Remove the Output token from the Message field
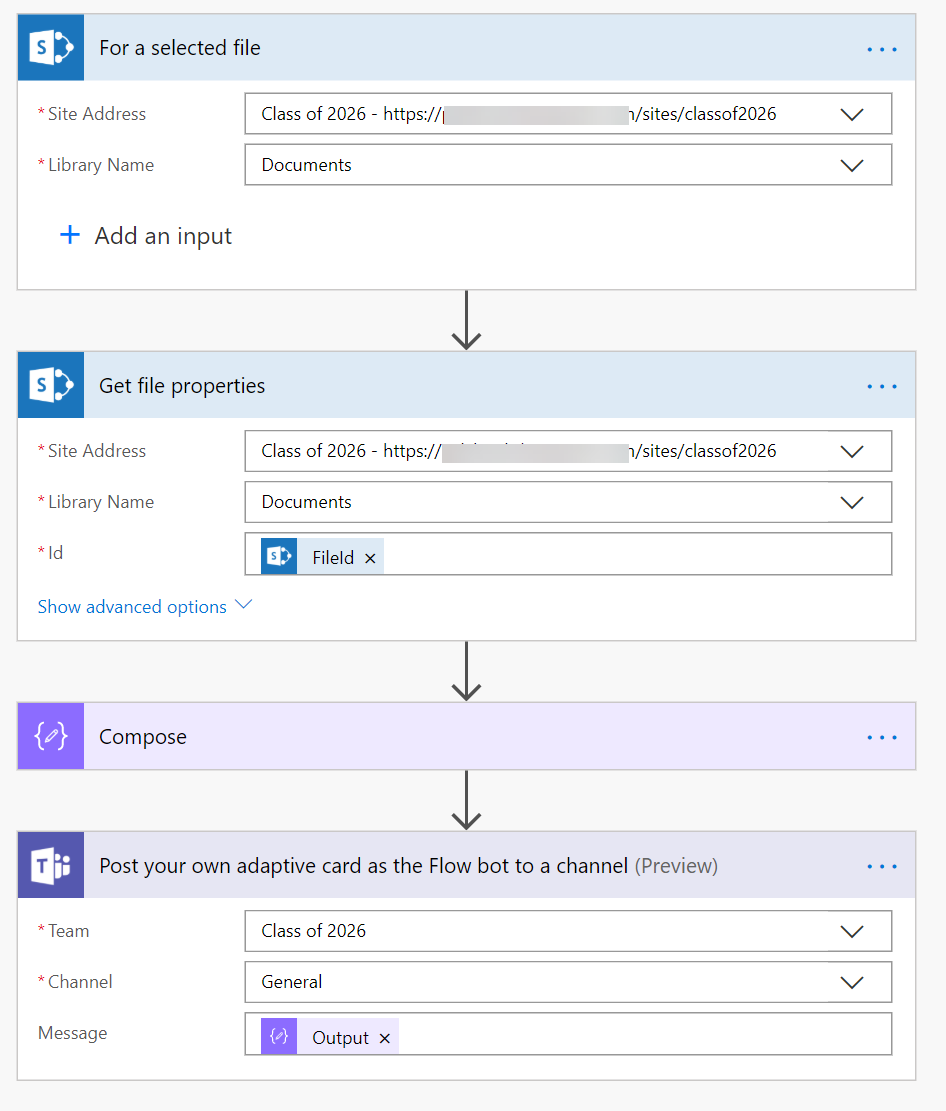Image resolution: width=946 pixels, height=1111 pixels. (x=385, y=1037)
